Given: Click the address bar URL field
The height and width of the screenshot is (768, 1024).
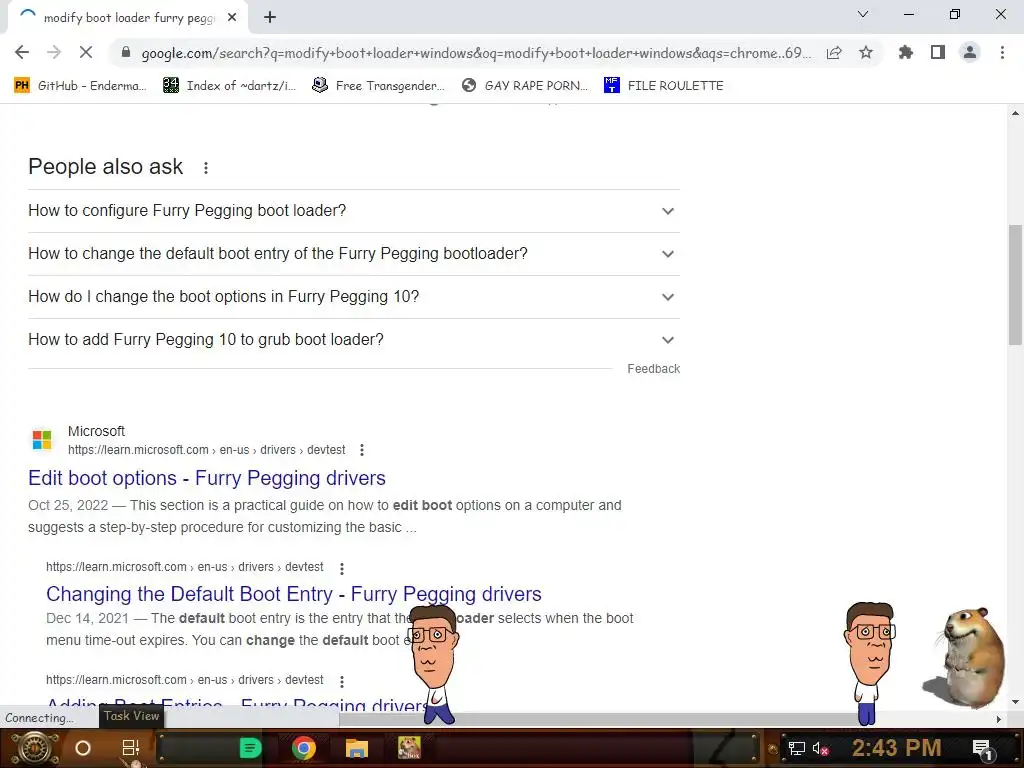Looking at the screenshot, I should (x=476, y=53).
